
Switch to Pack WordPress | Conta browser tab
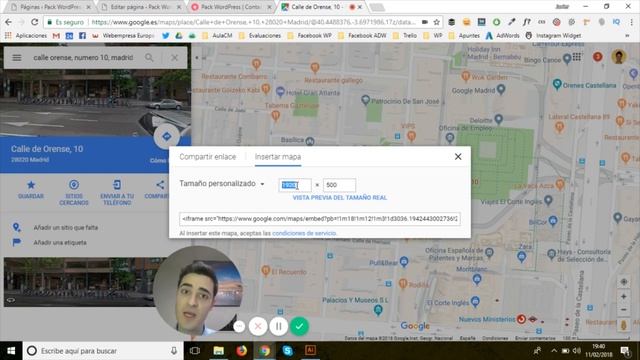232,7
